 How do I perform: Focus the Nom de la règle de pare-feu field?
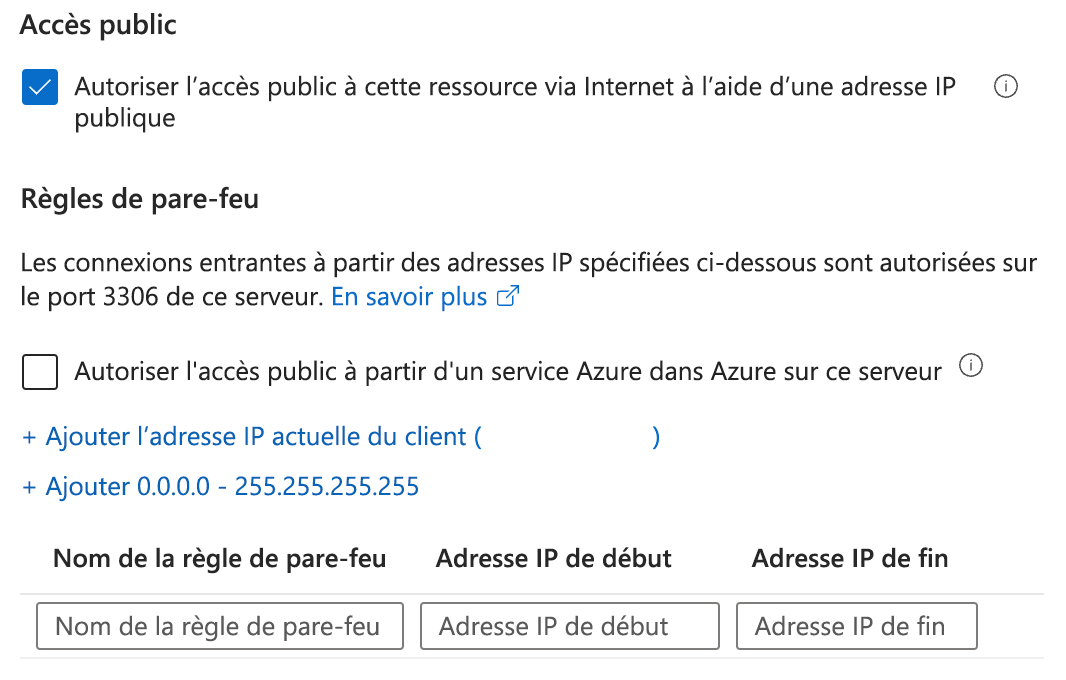click(219, 627)
